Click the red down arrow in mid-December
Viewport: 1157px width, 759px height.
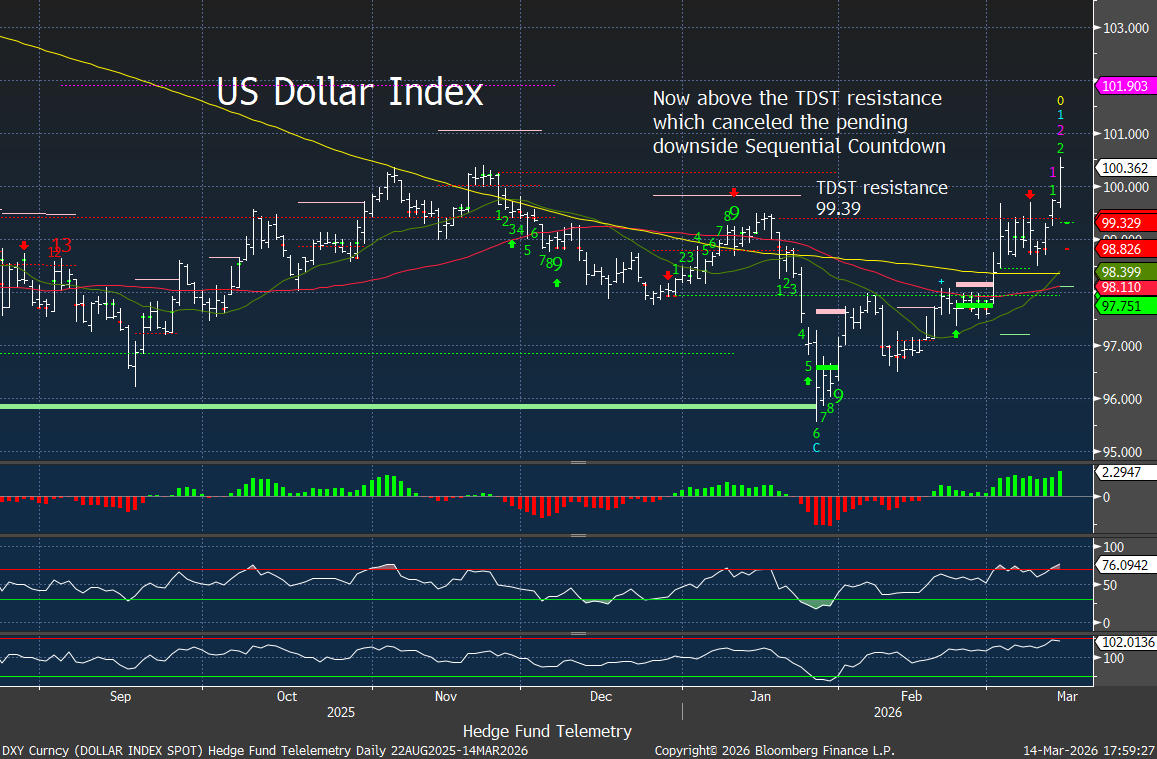click(668, 276)
